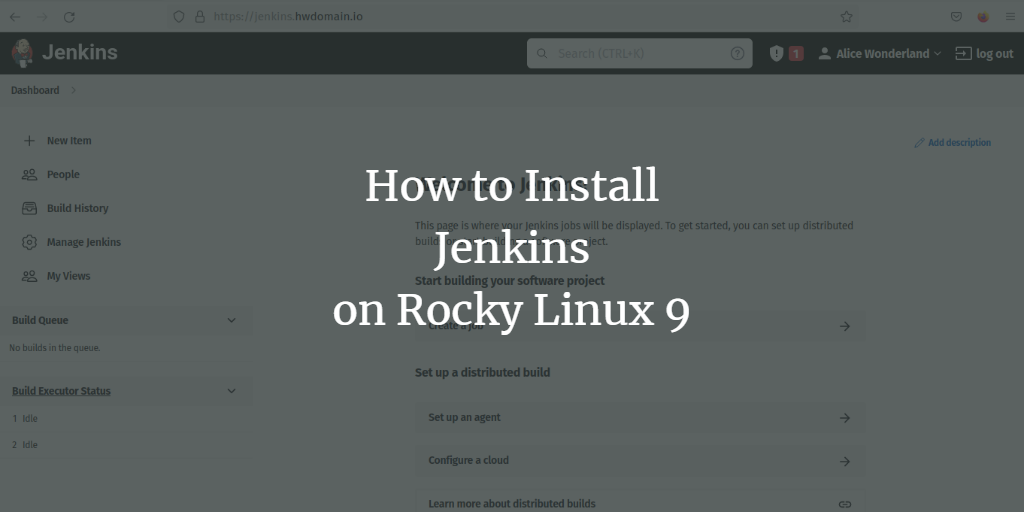Open search help question mark icon
The width and height of the screenshot is (1024, 512).
737,54
